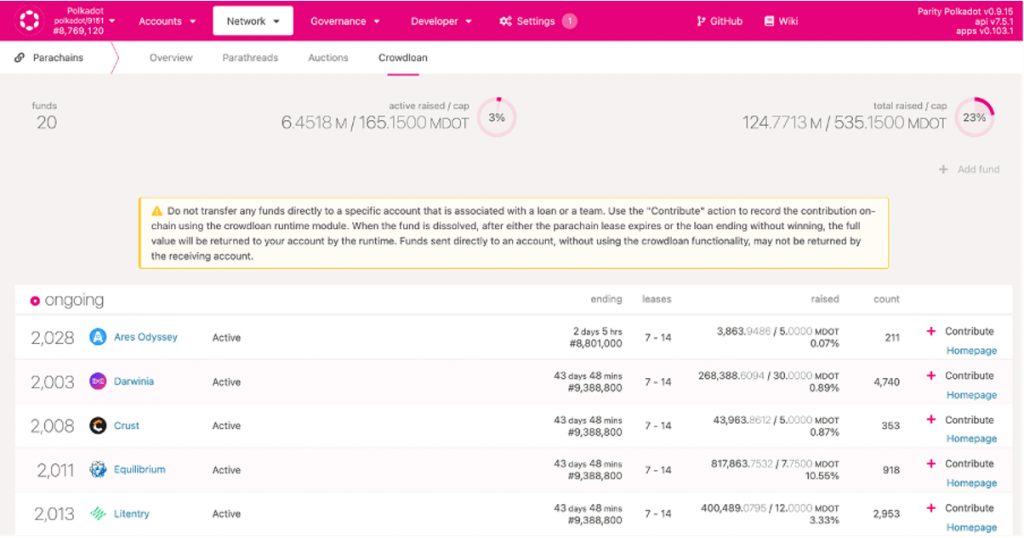Open the Wiki book icon link
The width and height of the screenshot is (1024, 538).
[769, 21]
